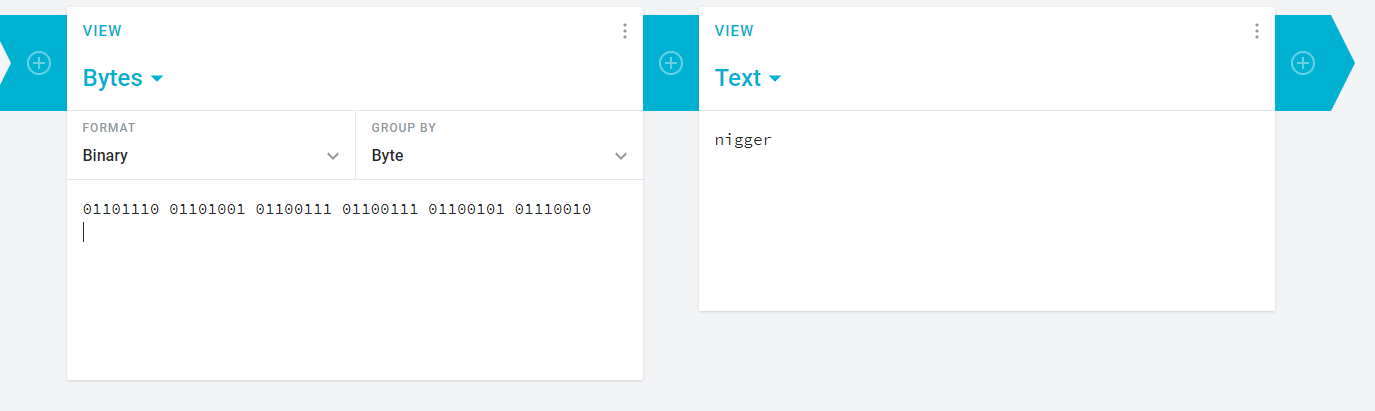
Task: Click the VIEW label above Bytes
Action: pyautogui.click(x=102, y=31)
